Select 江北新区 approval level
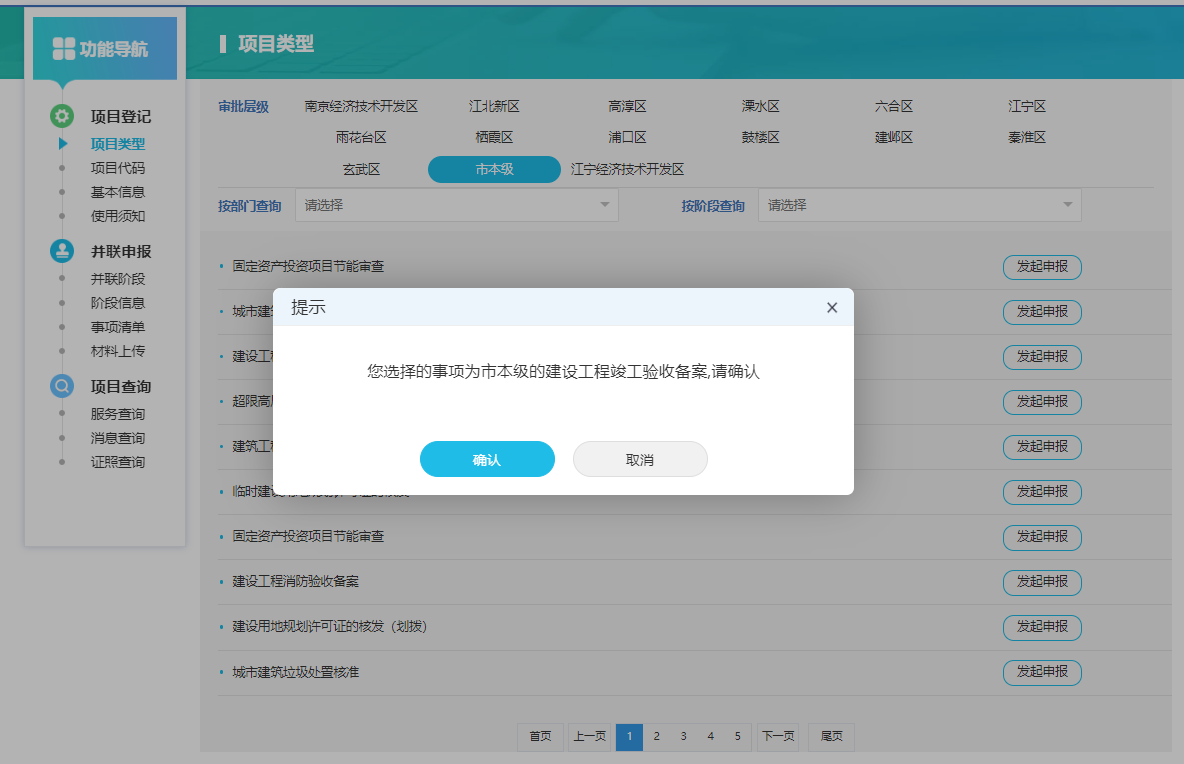The width and height of the screenshot is (1184, 764). click(x=494, y=106)
